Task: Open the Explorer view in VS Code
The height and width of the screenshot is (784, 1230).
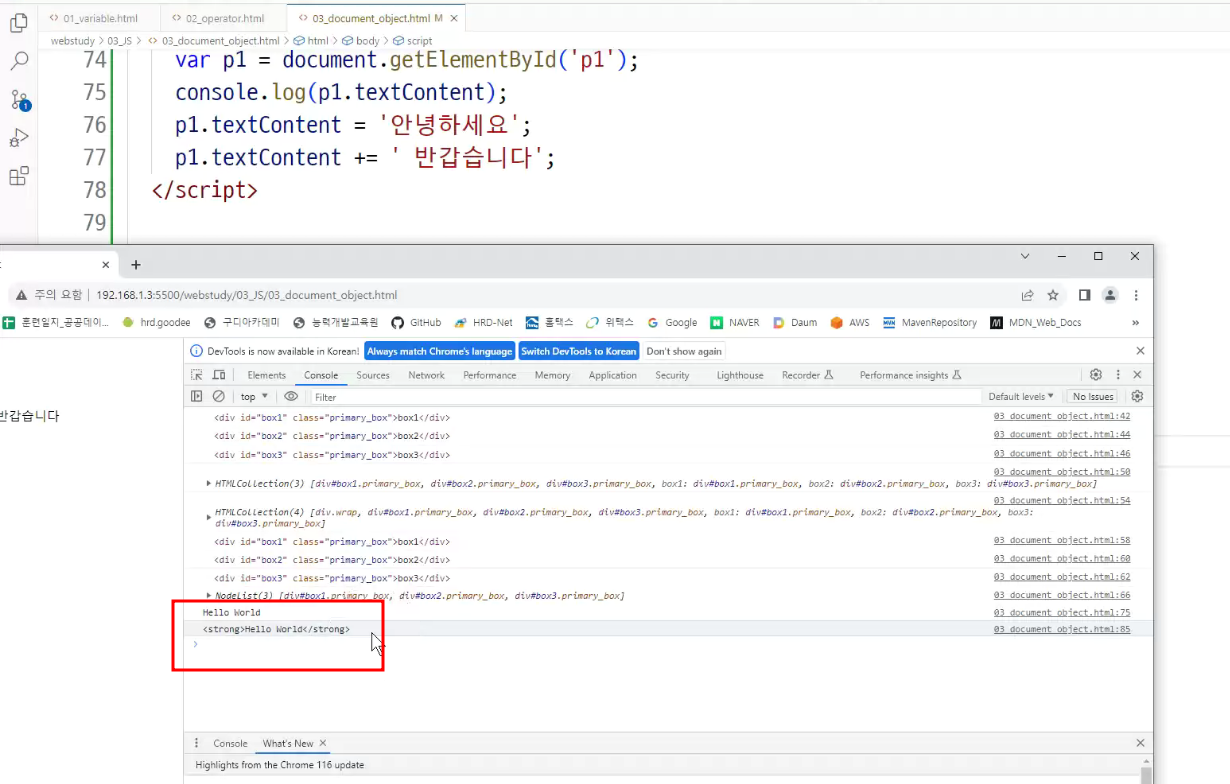Action: point(19,23)
